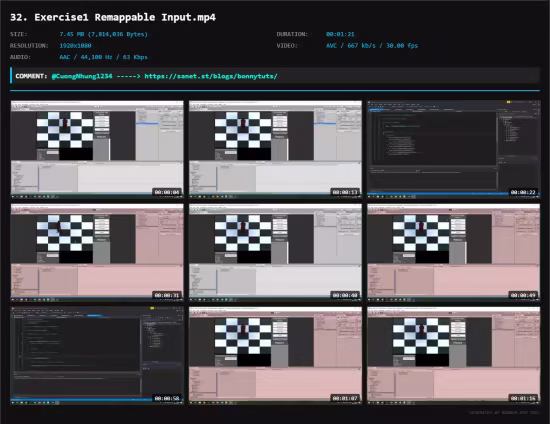Click the title "32. Exercise1 Remappable Input.mp4"
The height and width of the screenshot is (424, 550).
(113, 18)
